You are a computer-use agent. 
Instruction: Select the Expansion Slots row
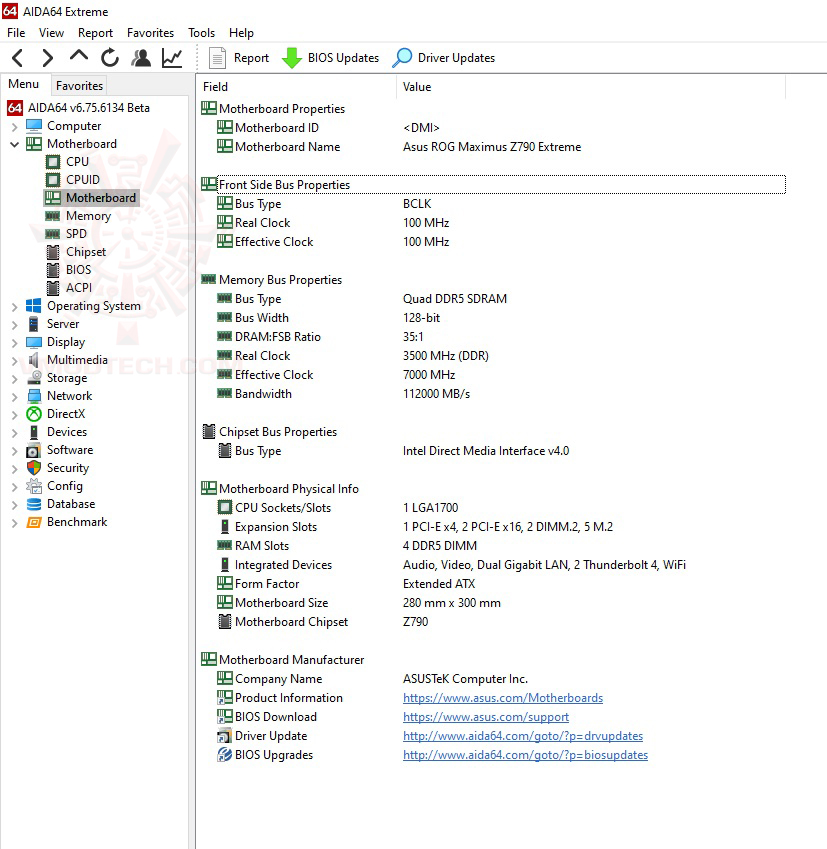tap(493, 527)
